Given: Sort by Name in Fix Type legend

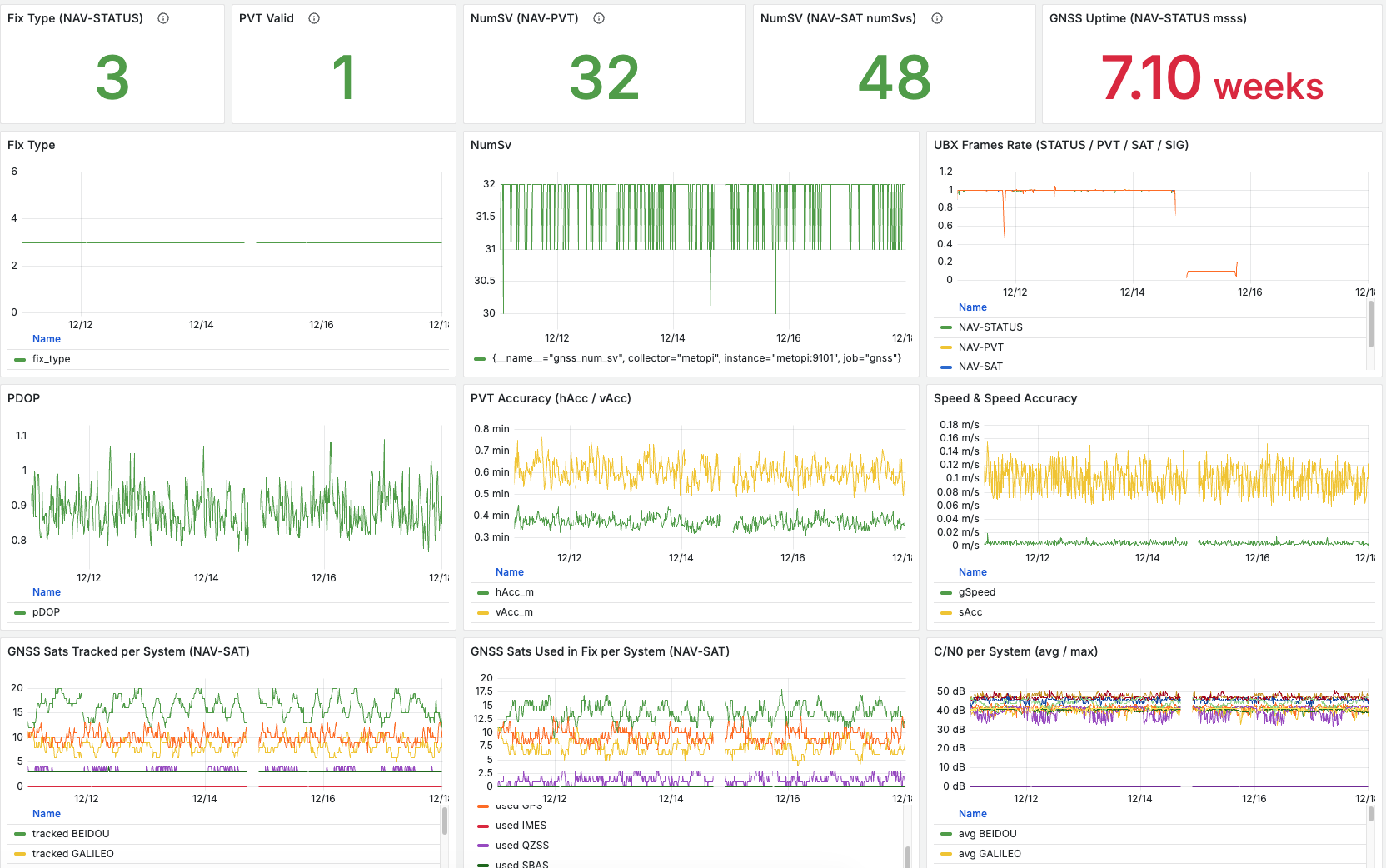Looking at the screenshot, I should pos(47,339).
